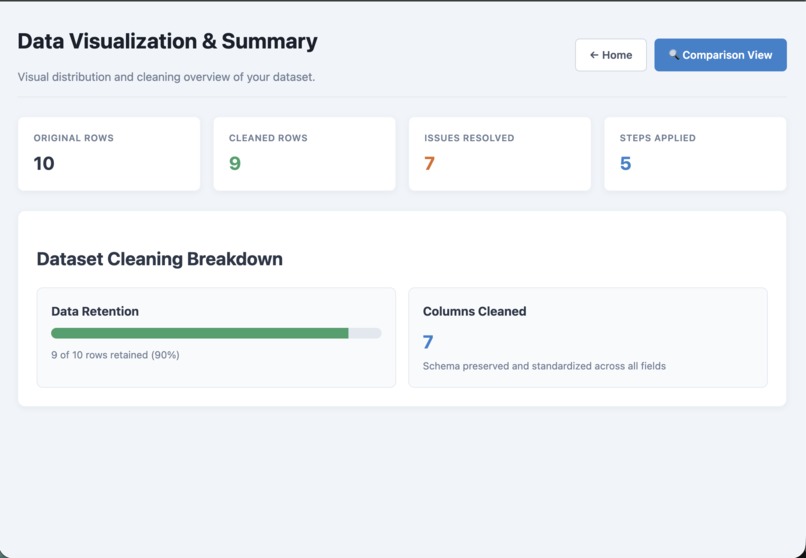The height and width of the screenshot is (558, 806).
Task: Click the ISSUES RESOLVED label
Action: coord(469,138)
